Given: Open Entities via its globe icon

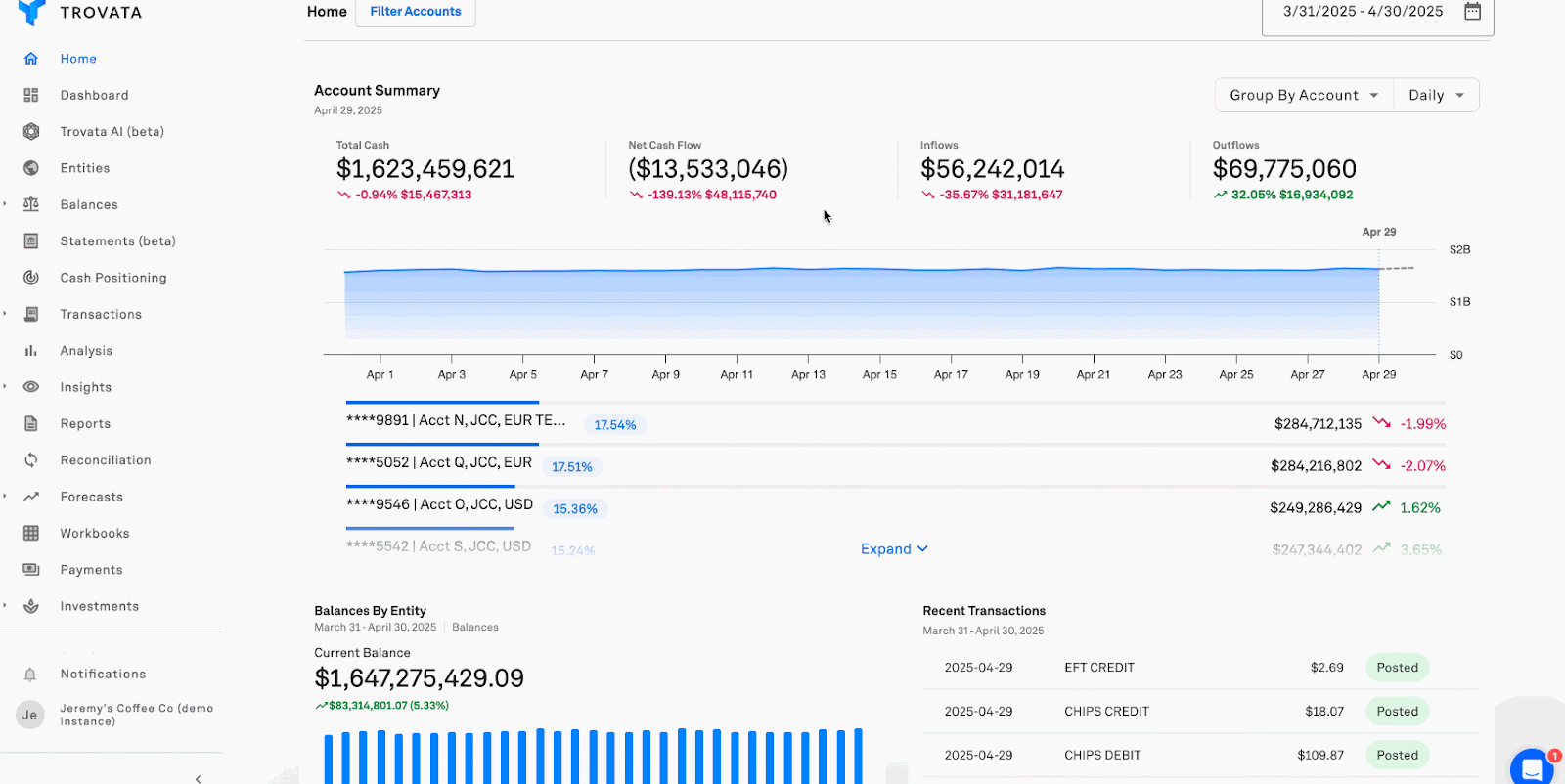Looking at the screenshot, I should [31, 168].
